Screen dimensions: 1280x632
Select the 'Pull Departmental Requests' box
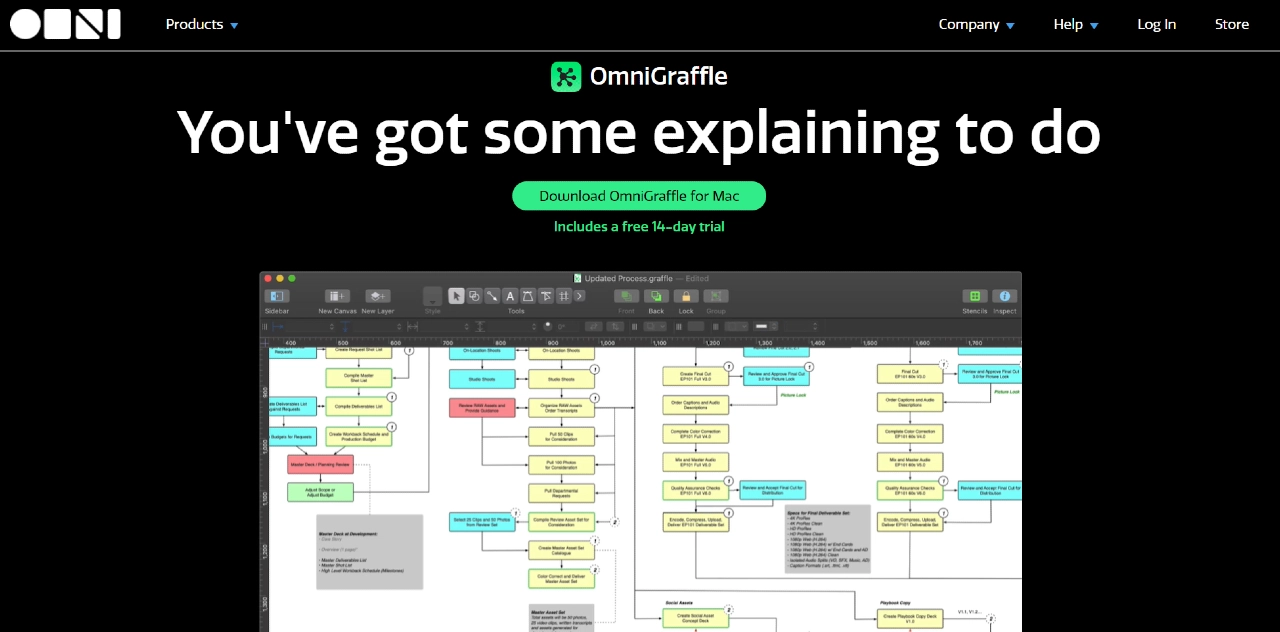561,493
